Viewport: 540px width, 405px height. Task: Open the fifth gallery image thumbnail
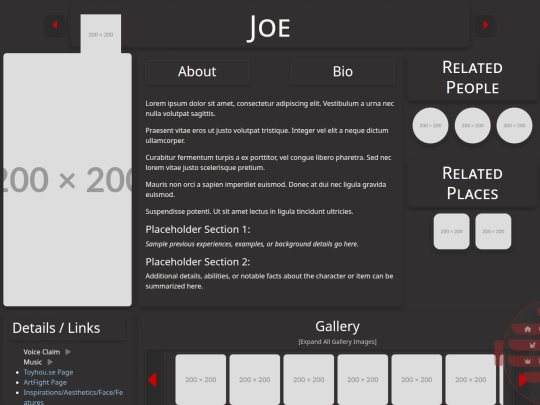(417, 380)
